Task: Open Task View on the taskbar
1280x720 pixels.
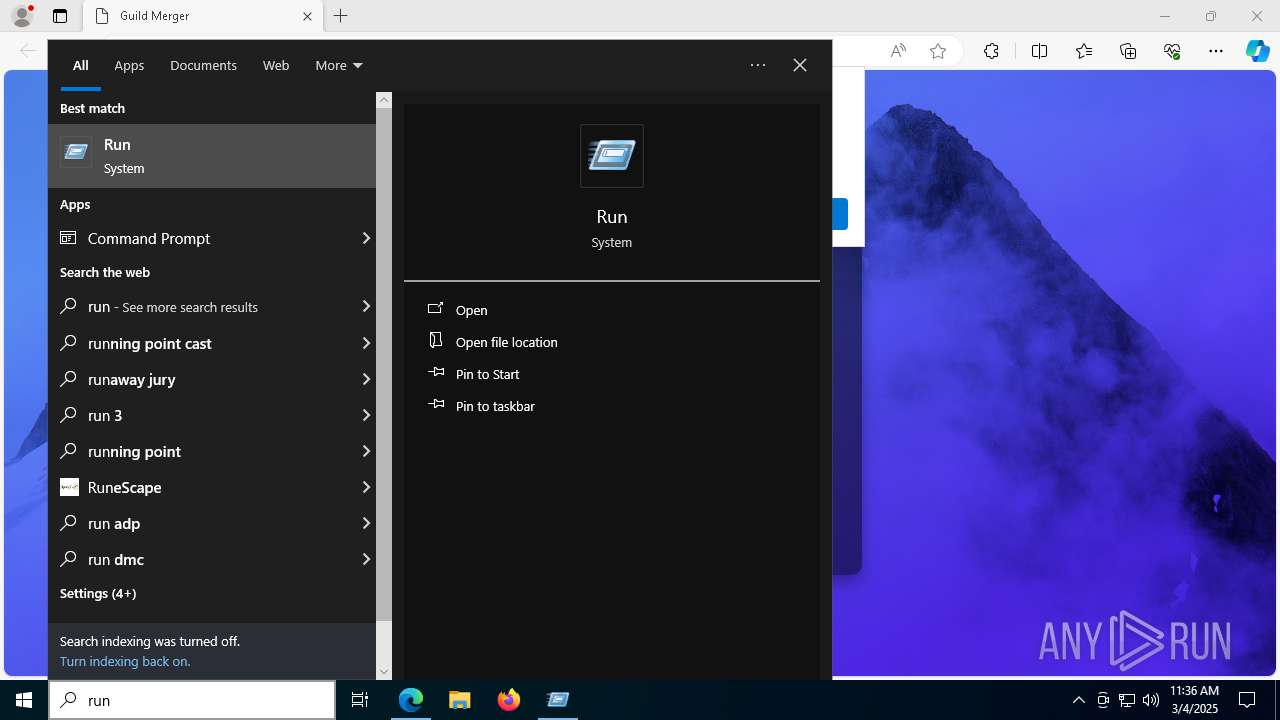Action: coord(360,700)
